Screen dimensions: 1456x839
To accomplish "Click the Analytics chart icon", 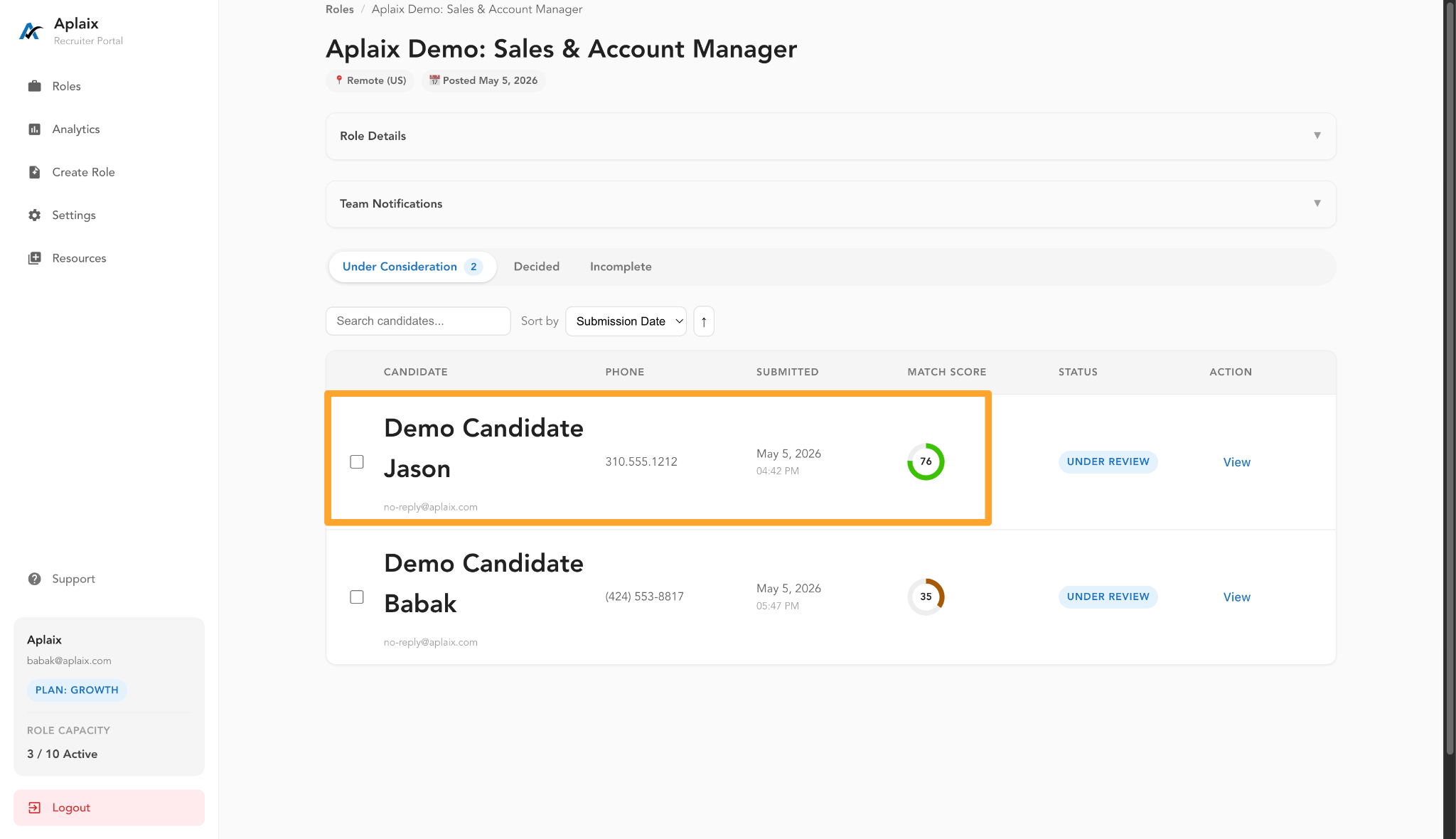I will pyautogui.click(x=34, y=129).
